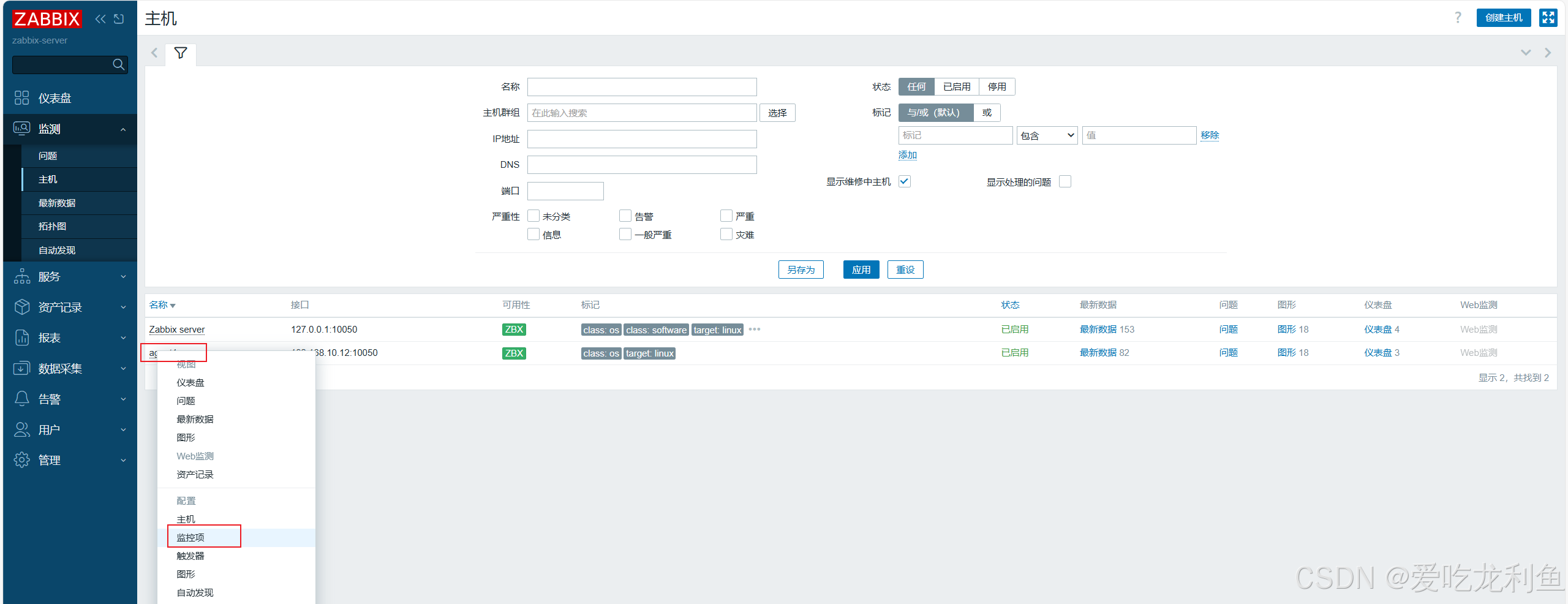This screenshot has height=604, width=1568.
Task: Select 任何 status option
Action: [916, 87]
